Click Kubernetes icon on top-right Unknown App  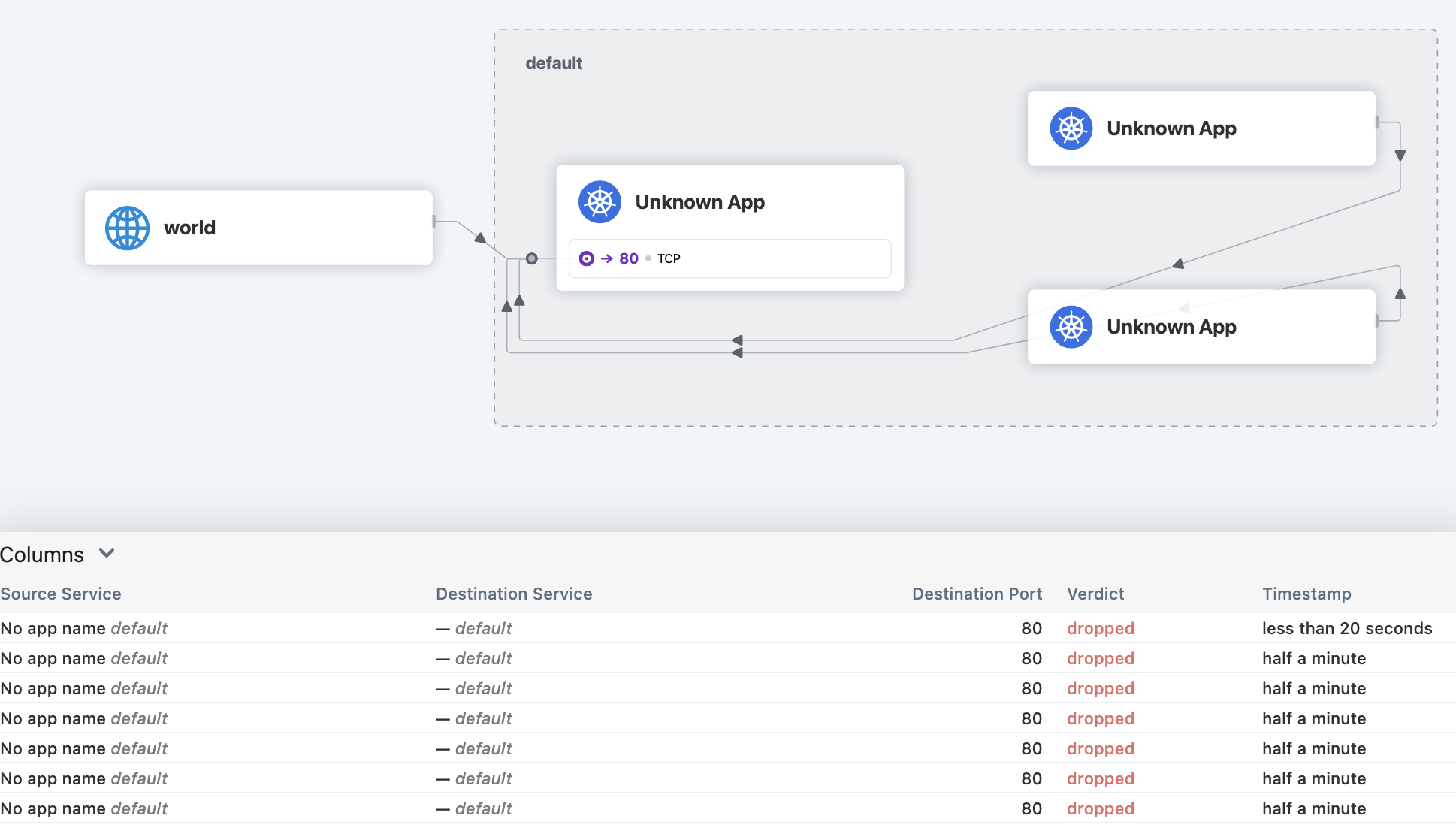(1071, 128)
